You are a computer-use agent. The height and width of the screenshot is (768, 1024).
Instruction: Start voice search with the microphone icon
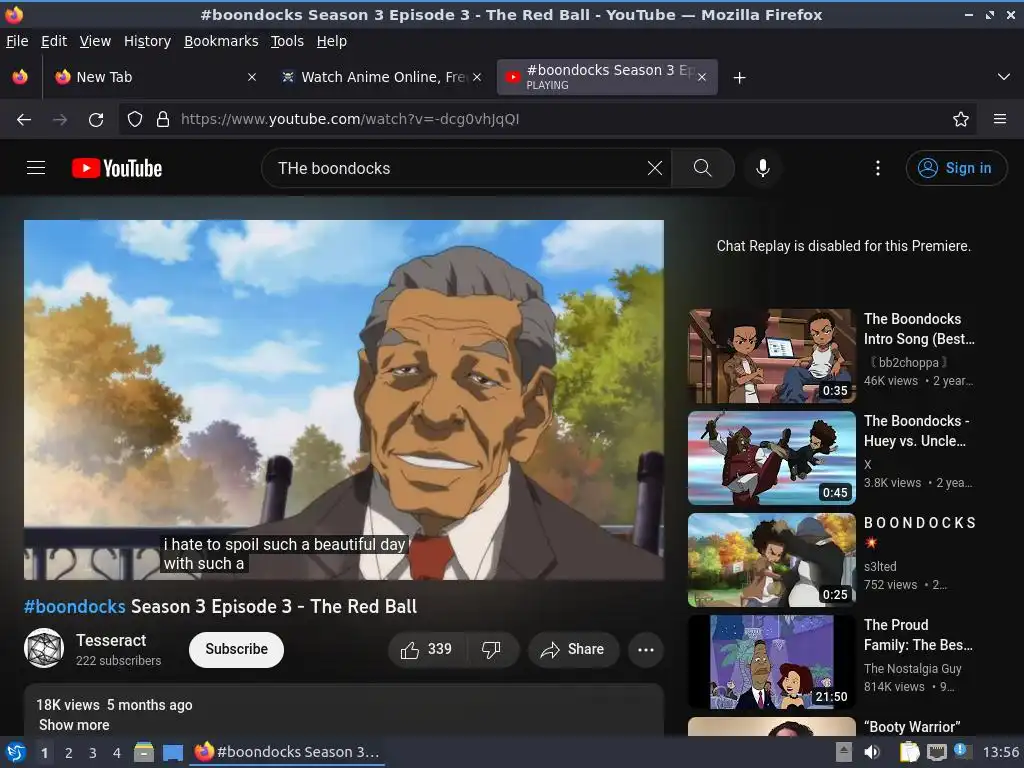[763, 168]
